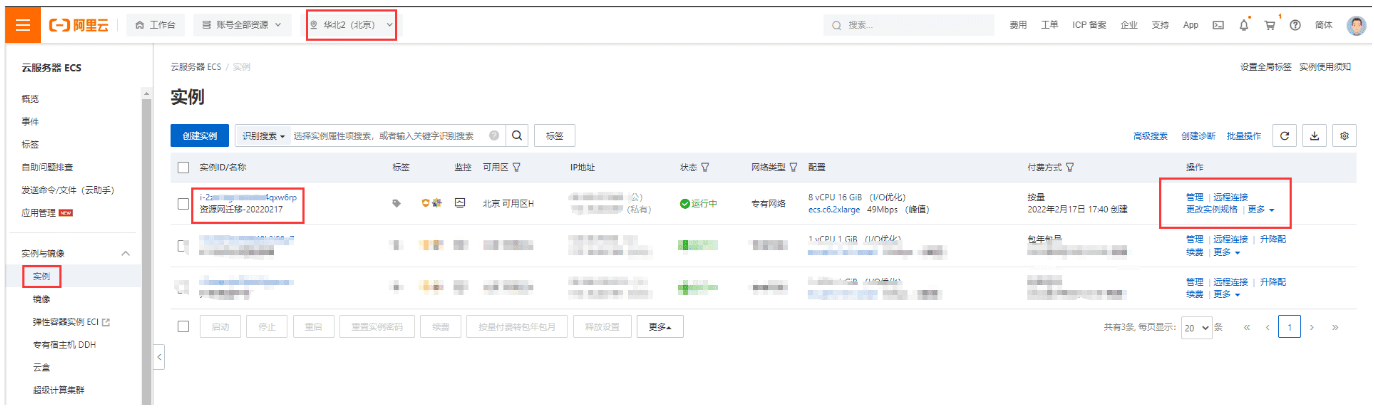The image size is (1374, 418).
Task: Filter by 可用区 funnel icon
Action: [517, 168]
